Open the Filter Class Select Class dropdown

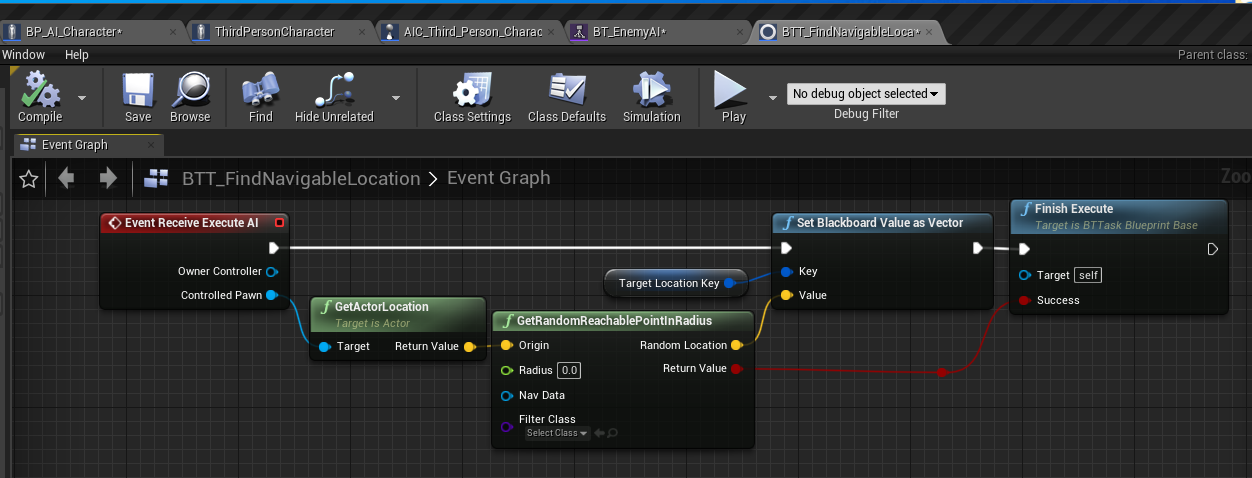557,433
